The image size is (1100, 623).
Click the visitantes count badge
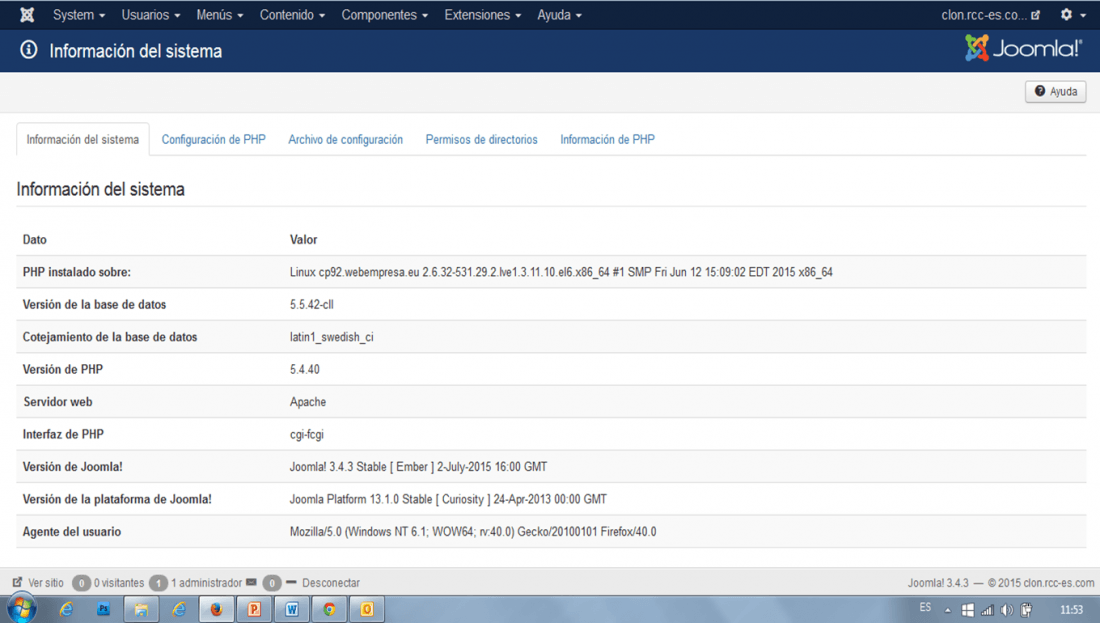click(x=81, y=583)
